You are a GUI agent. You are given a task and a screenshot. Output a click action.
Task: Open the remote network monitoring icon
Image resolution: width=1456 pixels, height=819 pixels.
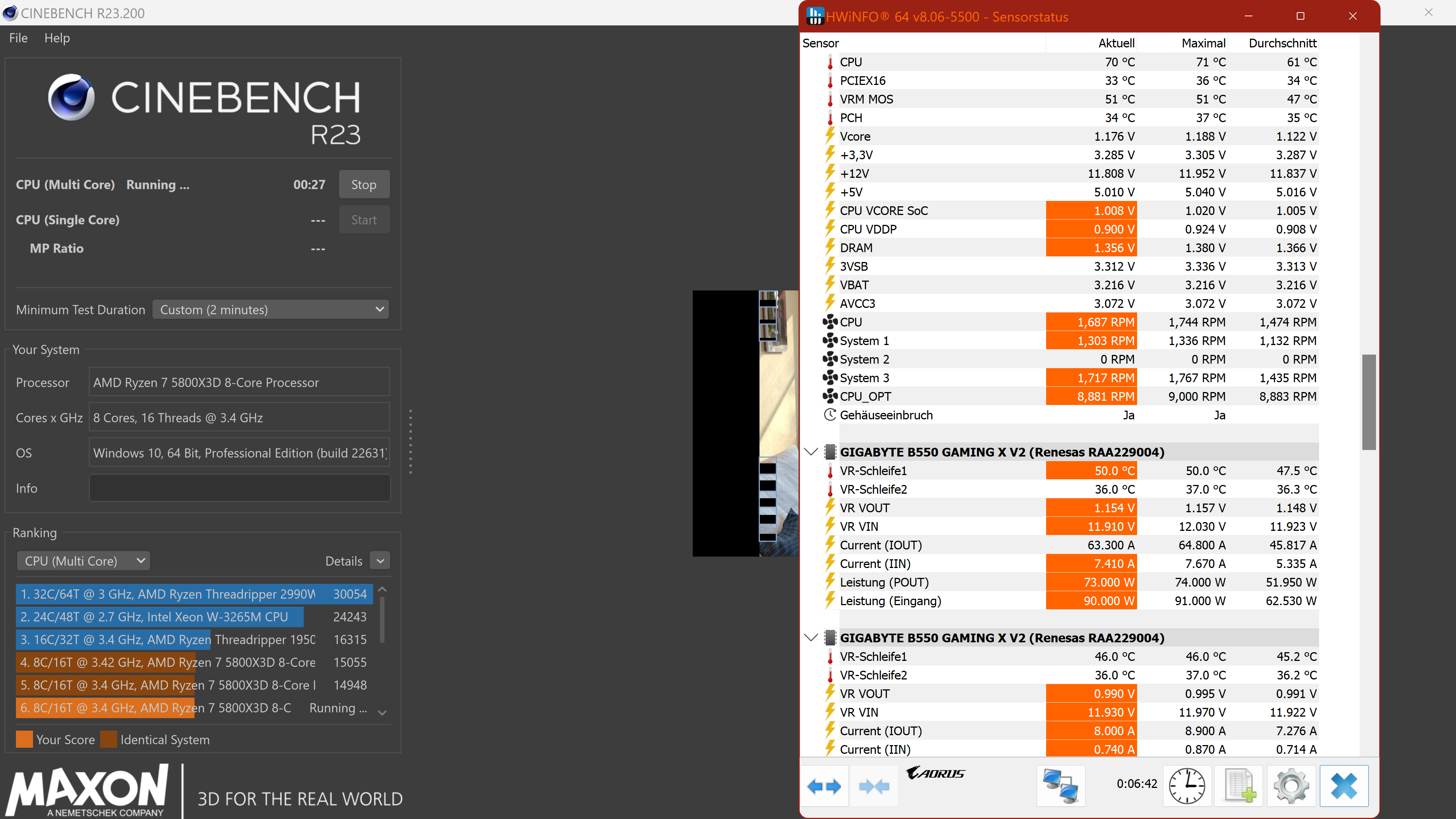pos(1061,786)
